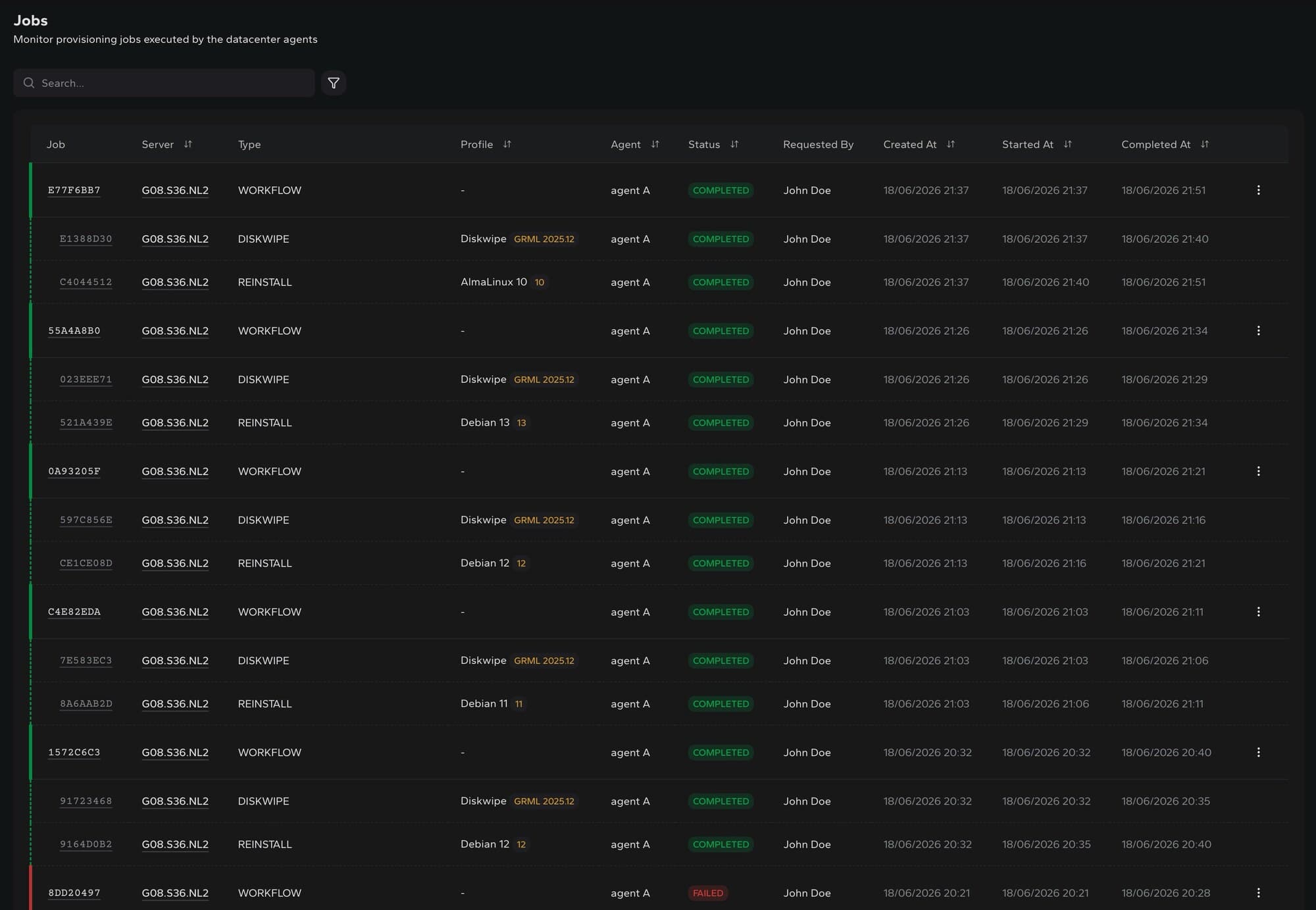Image resolution: width=1316 pixels, height=910 pixels.
Task: Open job 9164D0B2 link
Action: (x=86, y=844)
